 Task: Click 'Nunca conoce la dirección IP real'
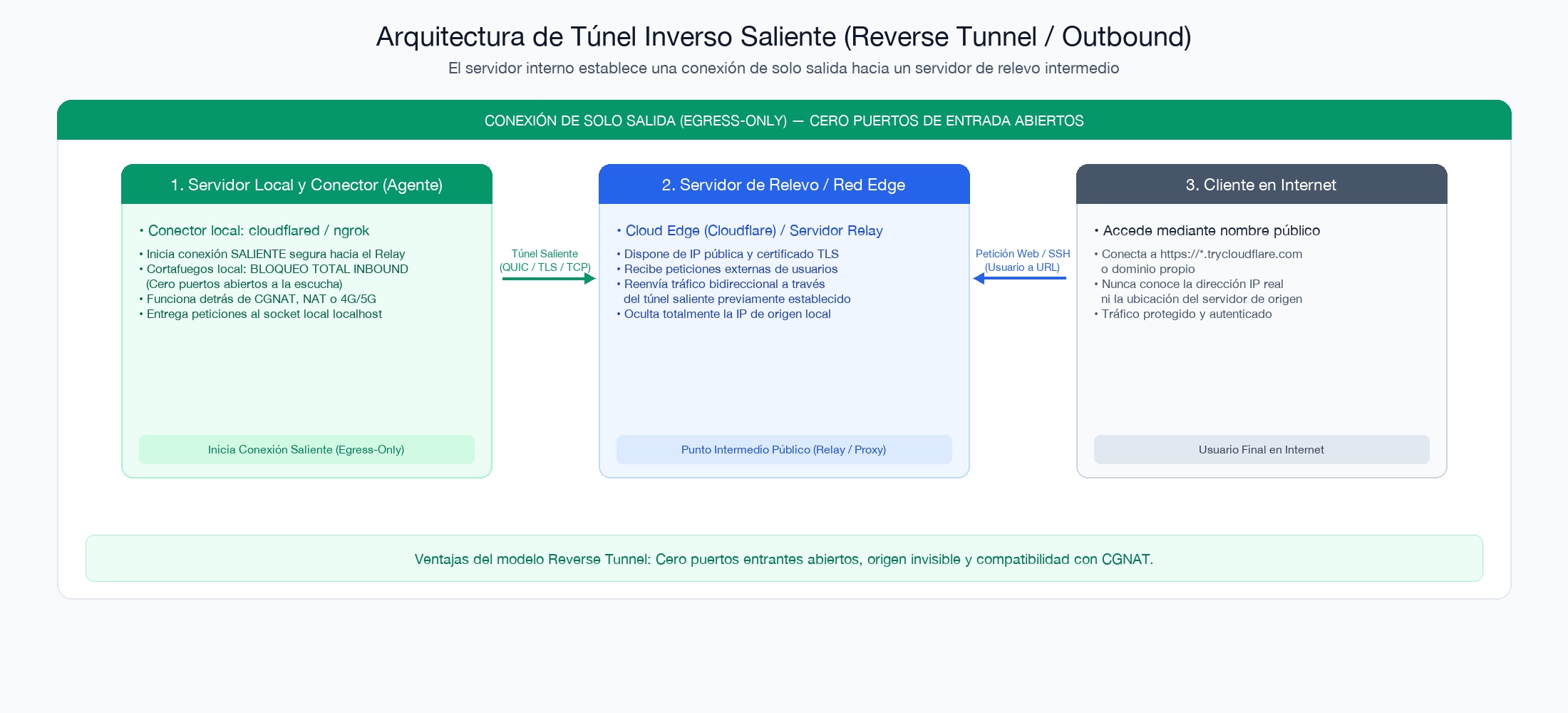[1189, 284]
